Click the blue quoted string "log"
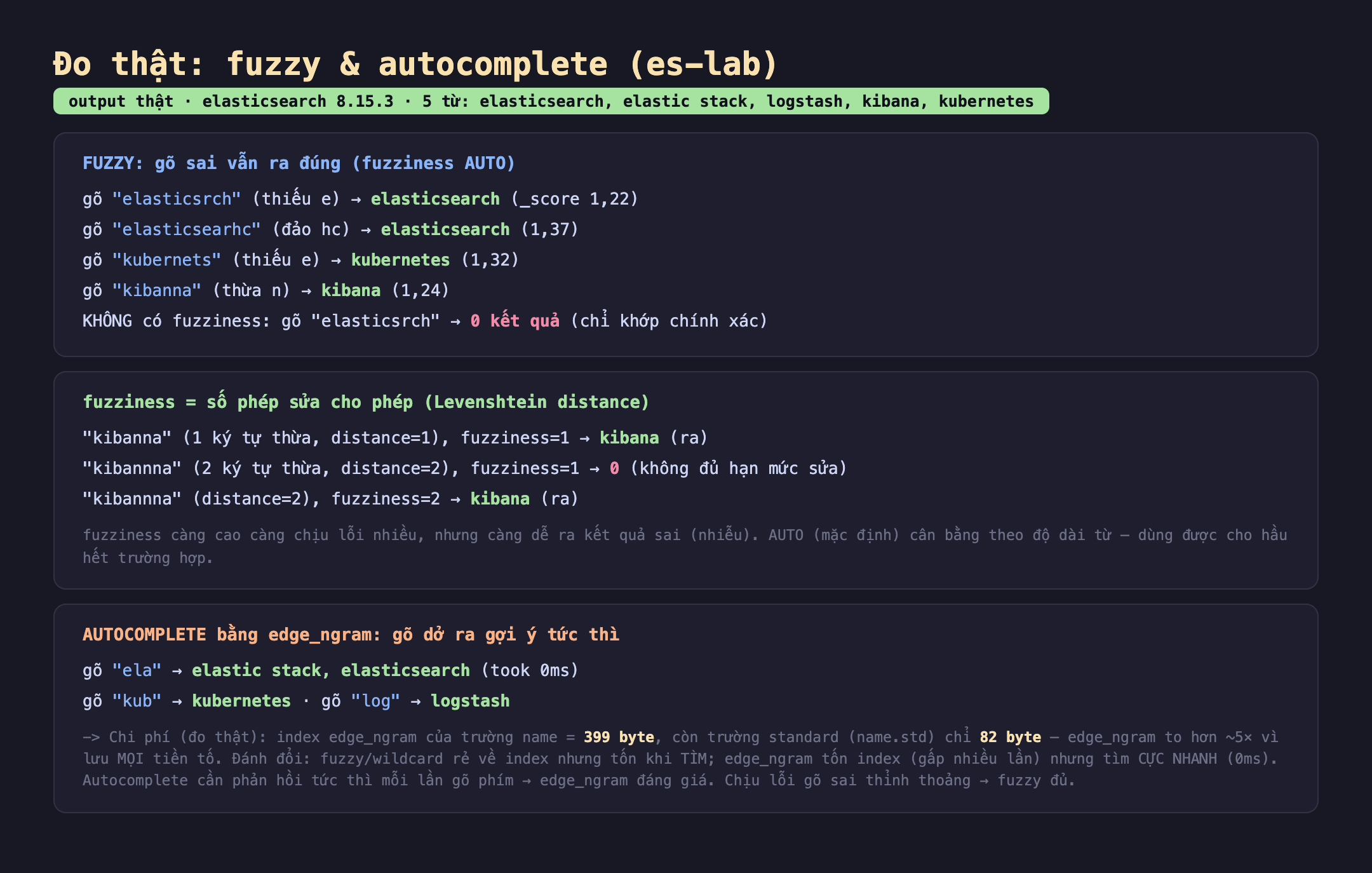Image resolution: width=1372 pixels, height=873 pixels. click(x=375, y=701)
